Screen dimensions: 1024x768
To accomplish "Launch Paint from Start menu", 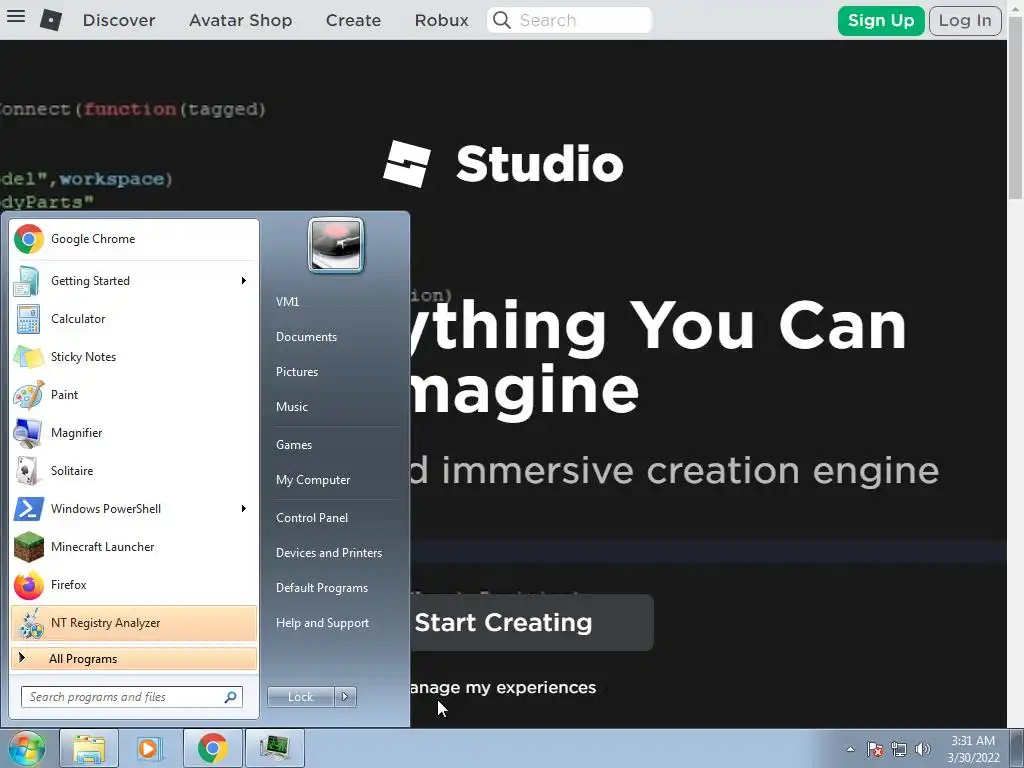I will click(x=134, y=394).
